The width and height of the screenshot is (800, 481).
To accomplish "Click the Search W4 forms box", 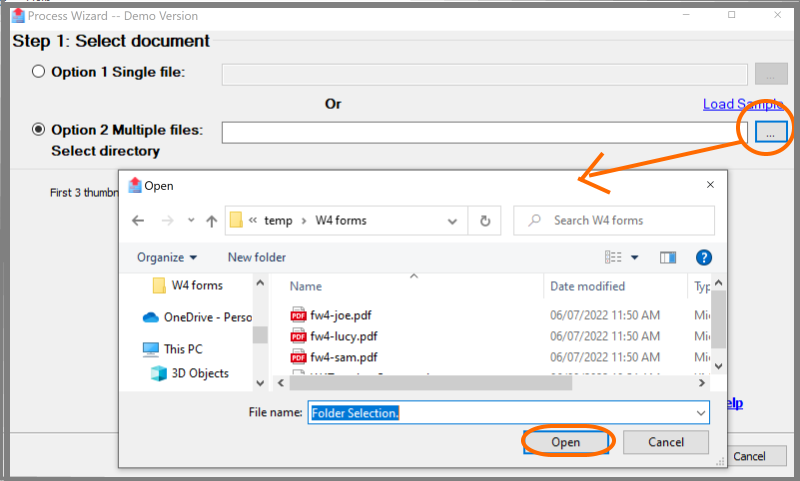I will coord(614,220).
